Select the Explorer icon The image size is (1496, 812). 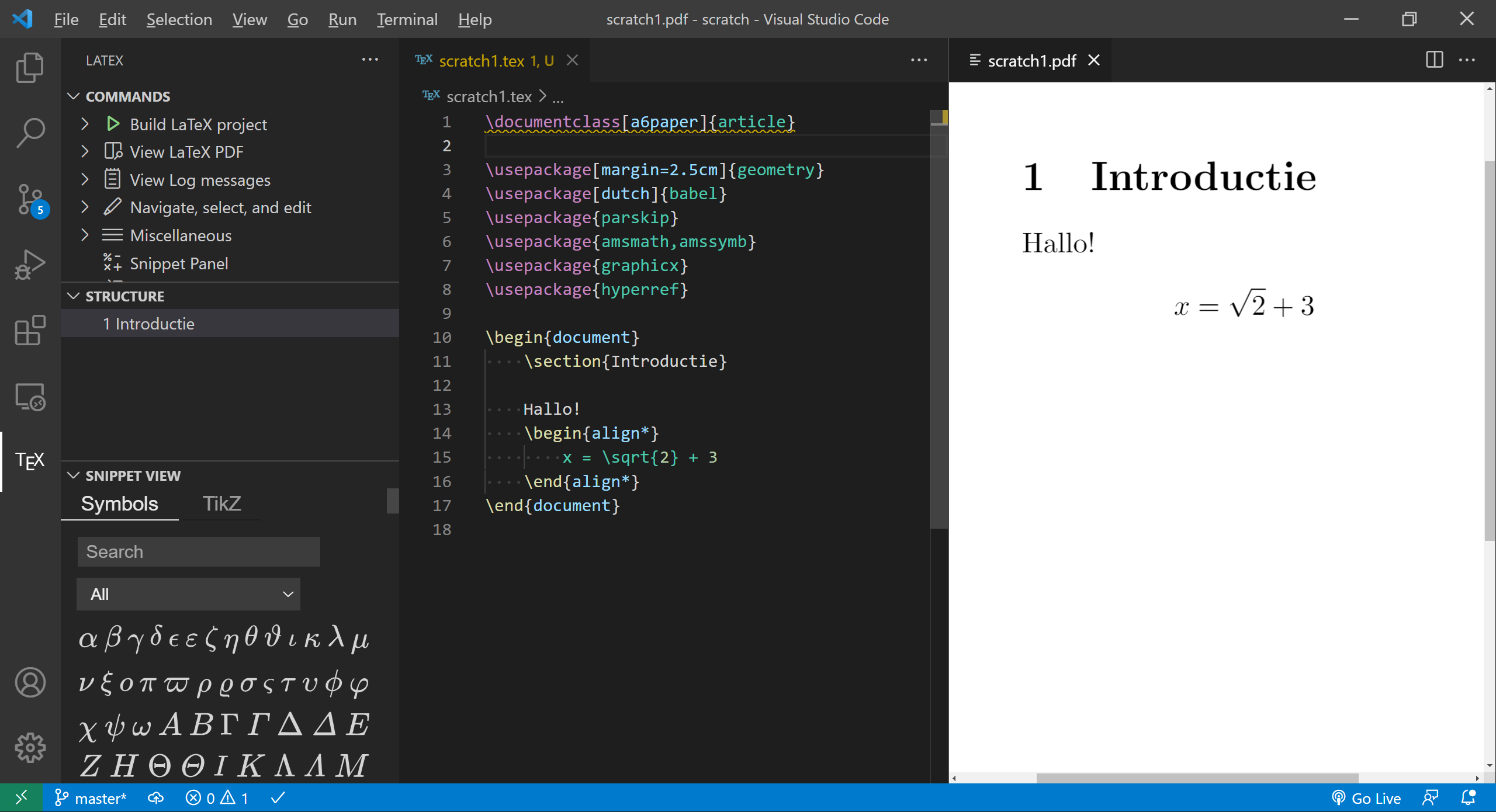pos(29,67)
